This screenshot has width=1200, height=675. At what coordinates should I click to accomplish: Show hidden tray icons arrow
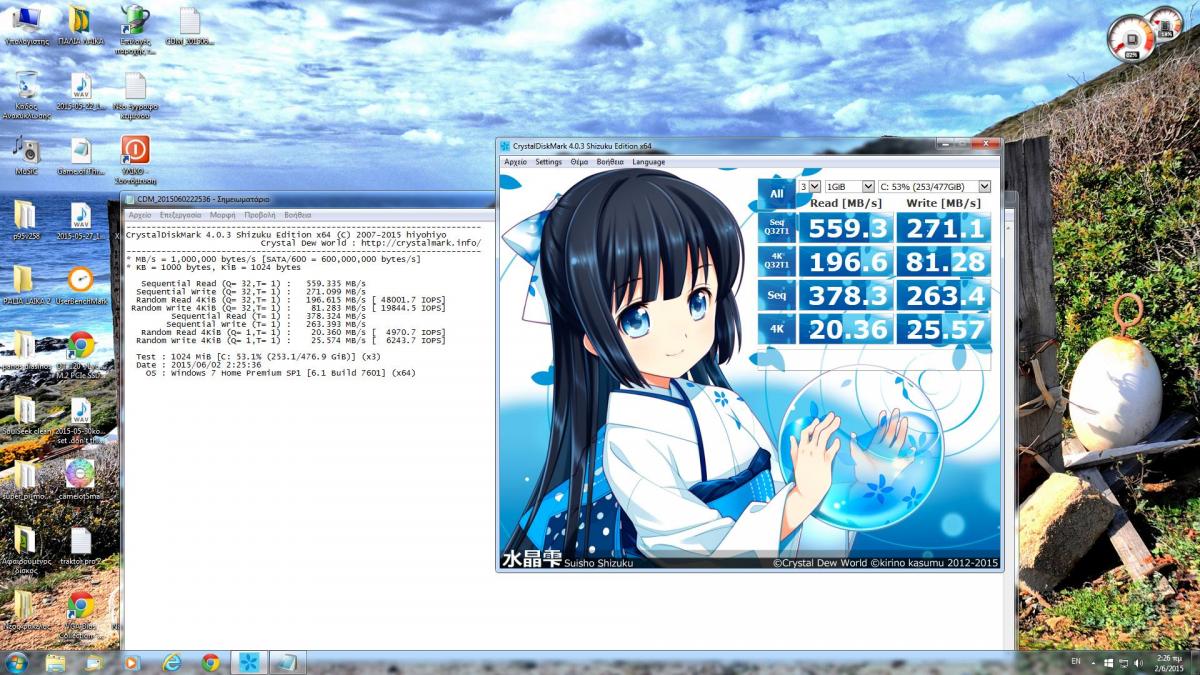[1095, 662]
